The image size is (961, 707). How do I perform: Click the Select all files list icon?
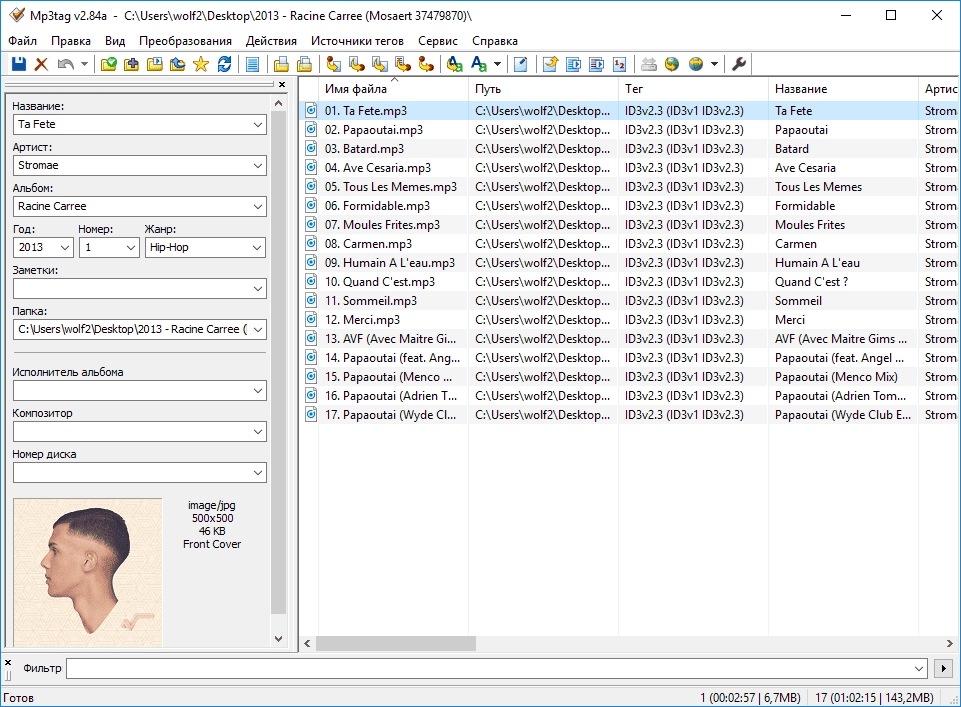tap(253, 64)
